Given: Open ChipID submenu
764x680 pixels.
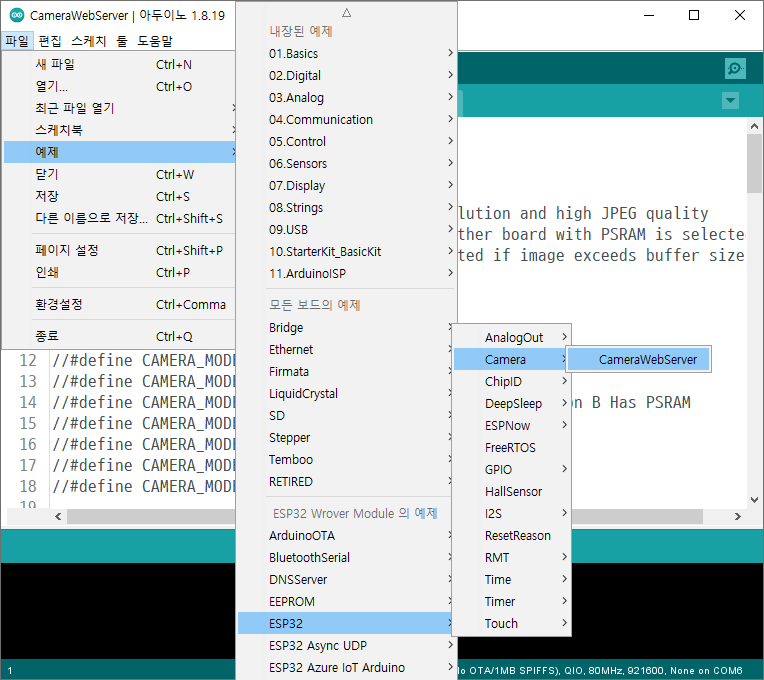Looking at the screenshot, I should tap(512, 381).
